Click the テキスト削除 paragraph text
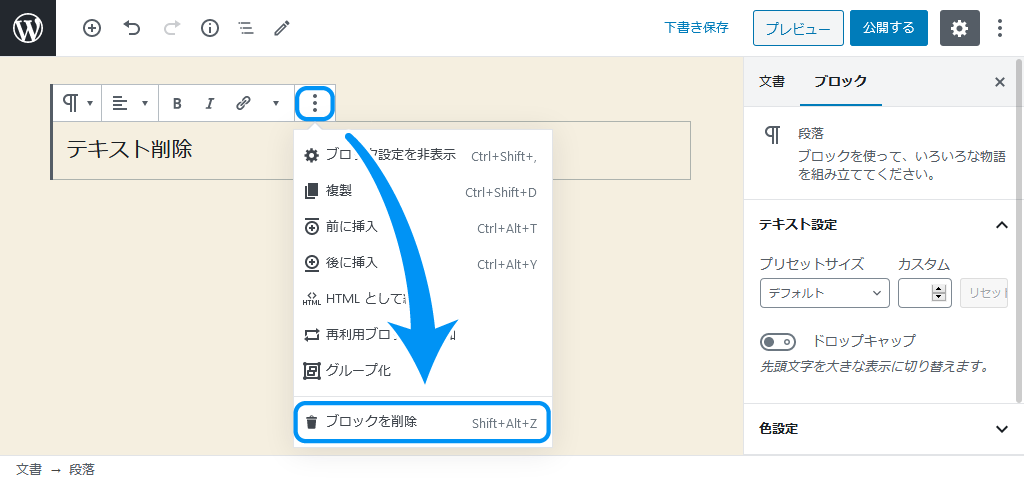Viewport: 1024px width, 480px height. click(129, 150)
